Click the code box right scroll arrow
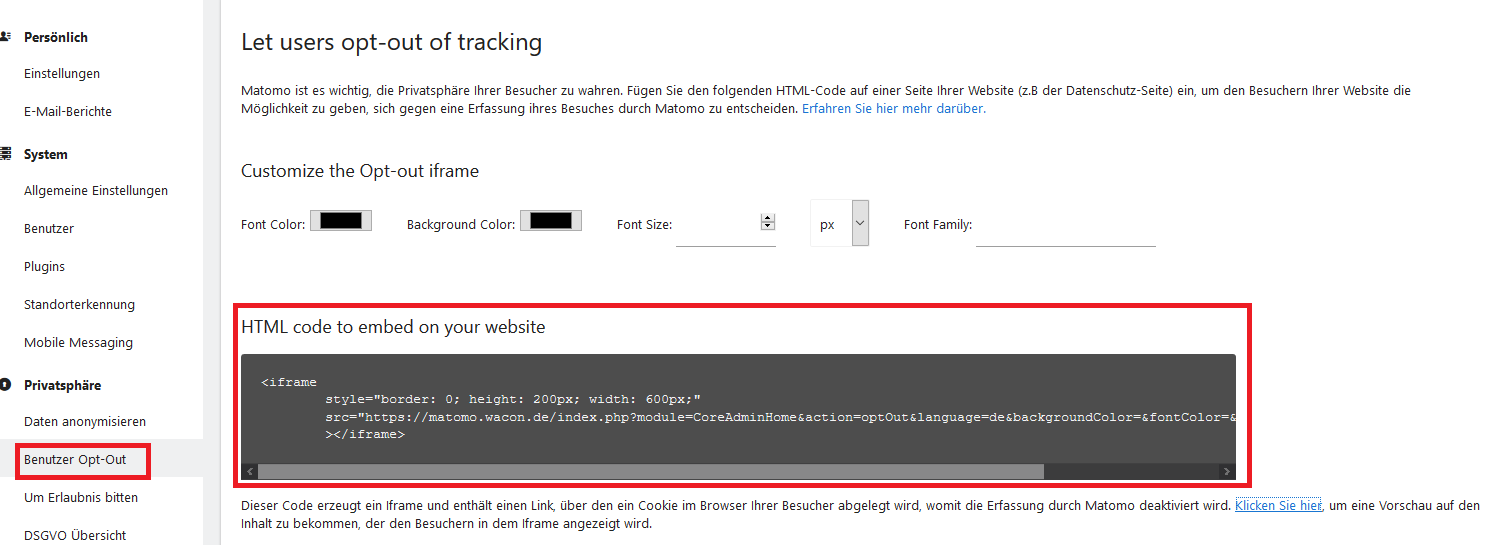This screenshot has width=1494, height=545. click(1227, 471)
